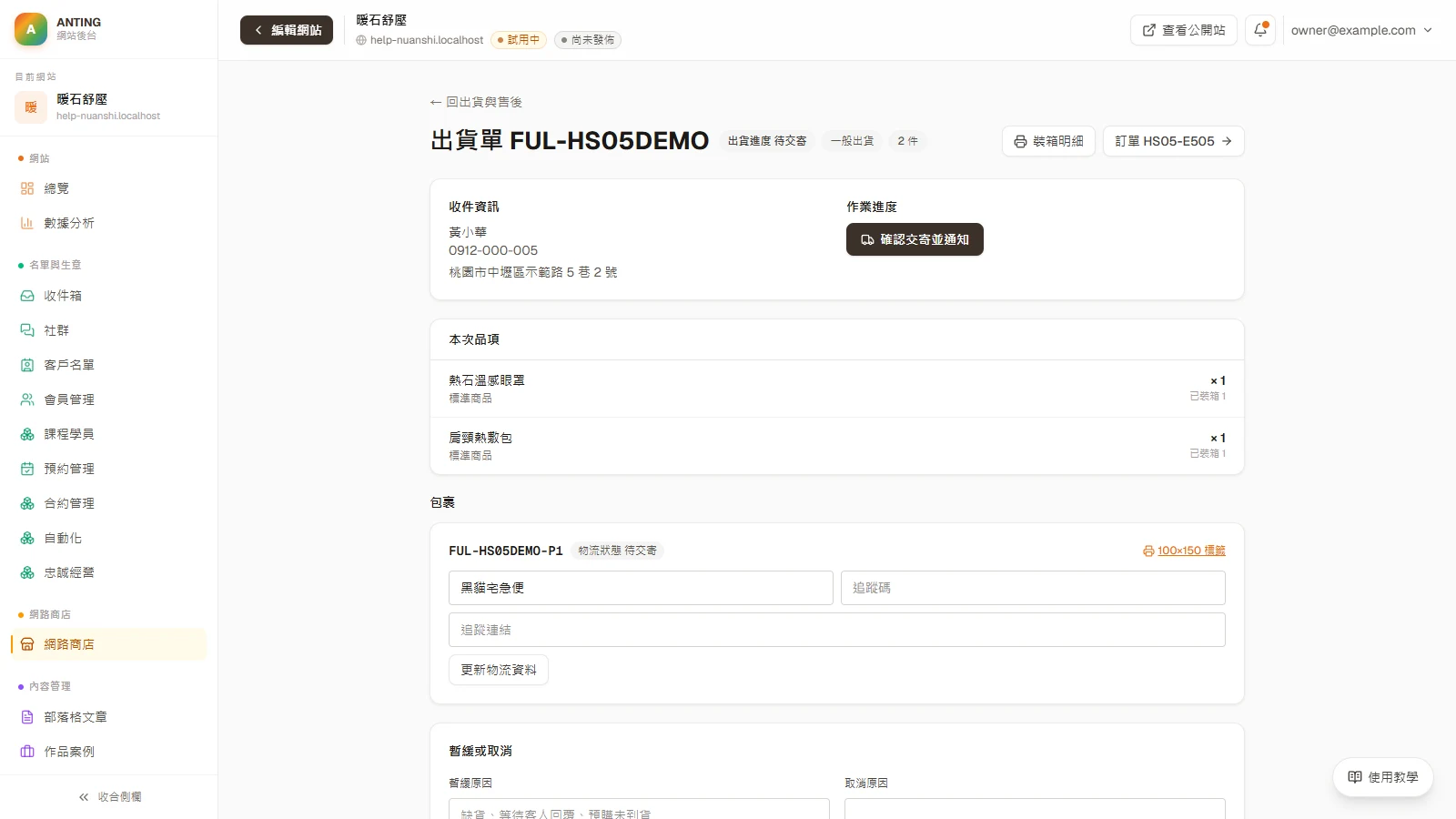The image size is (1456, 819).
Task: Open owner@example.com account dropdown
Action: pyautogui.click(x=1361, y=30)
